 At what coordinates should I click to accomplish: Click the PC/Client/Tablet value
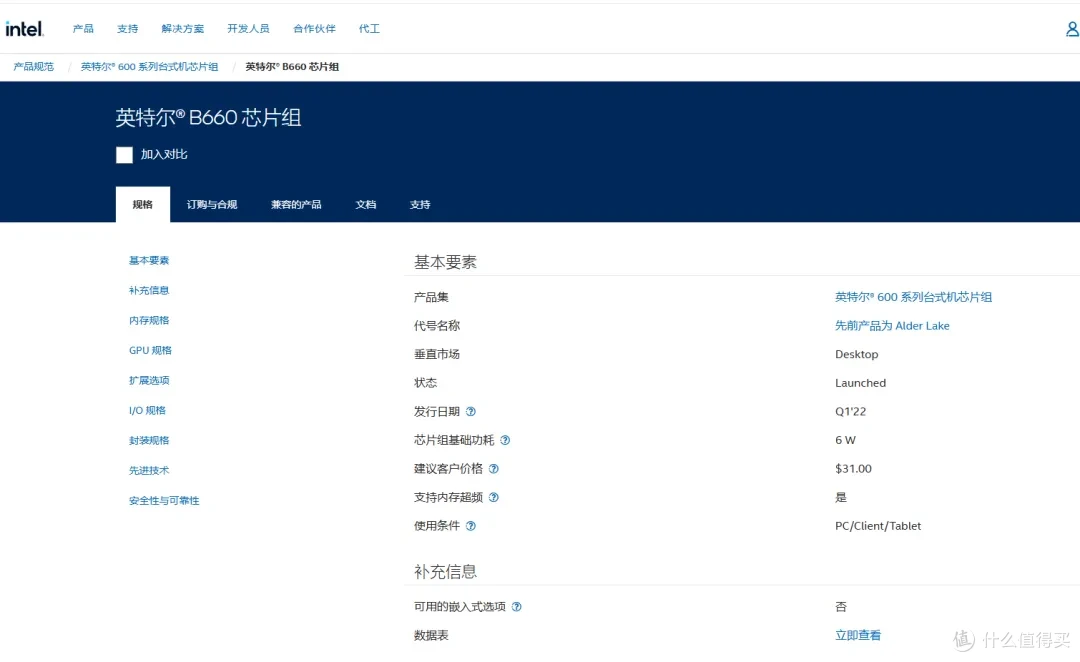tap(878, 526)
